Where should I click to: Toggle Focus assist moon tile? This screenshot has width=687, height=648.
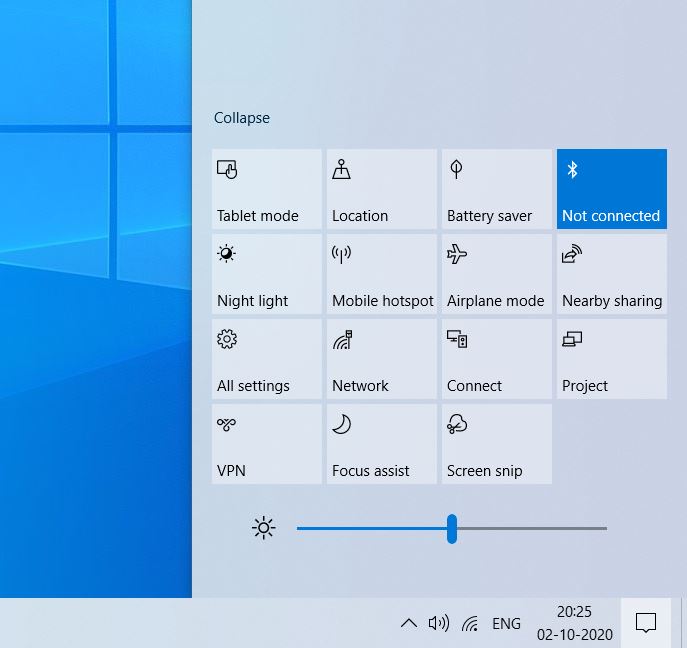382,444
